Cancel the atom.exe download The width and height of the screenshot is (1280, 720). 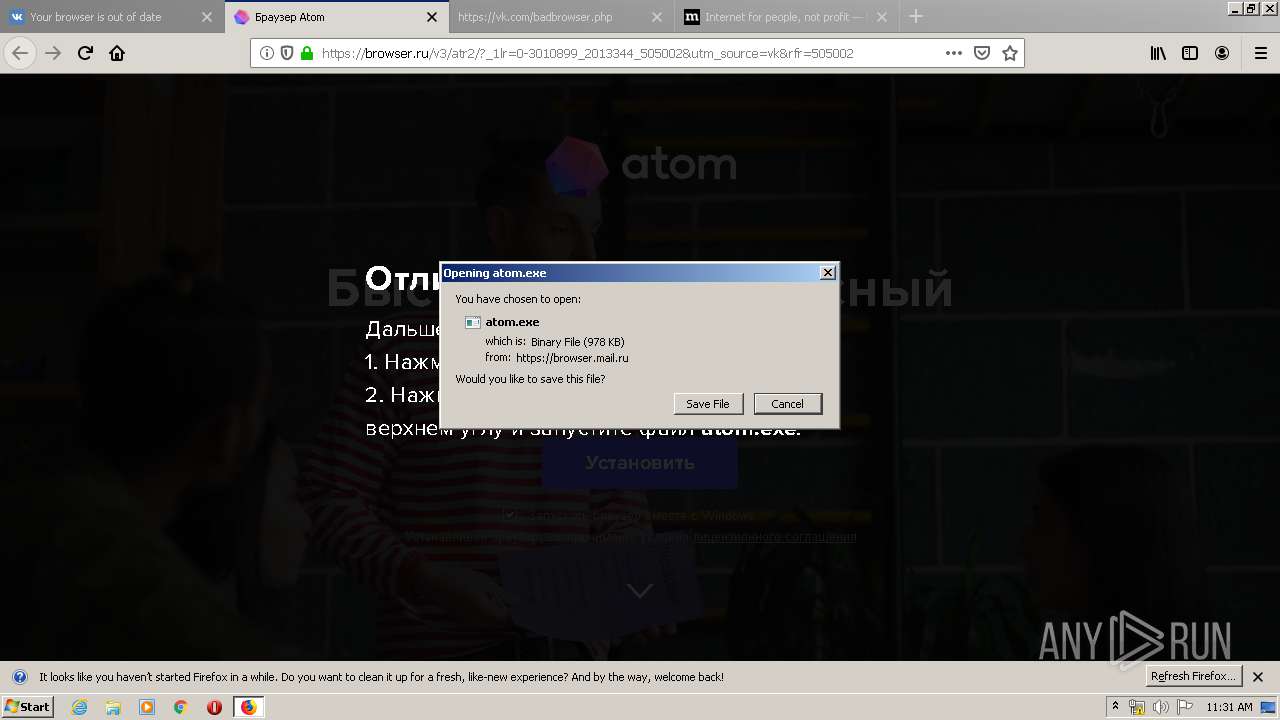pyautogui.click(x=787, y=404)
